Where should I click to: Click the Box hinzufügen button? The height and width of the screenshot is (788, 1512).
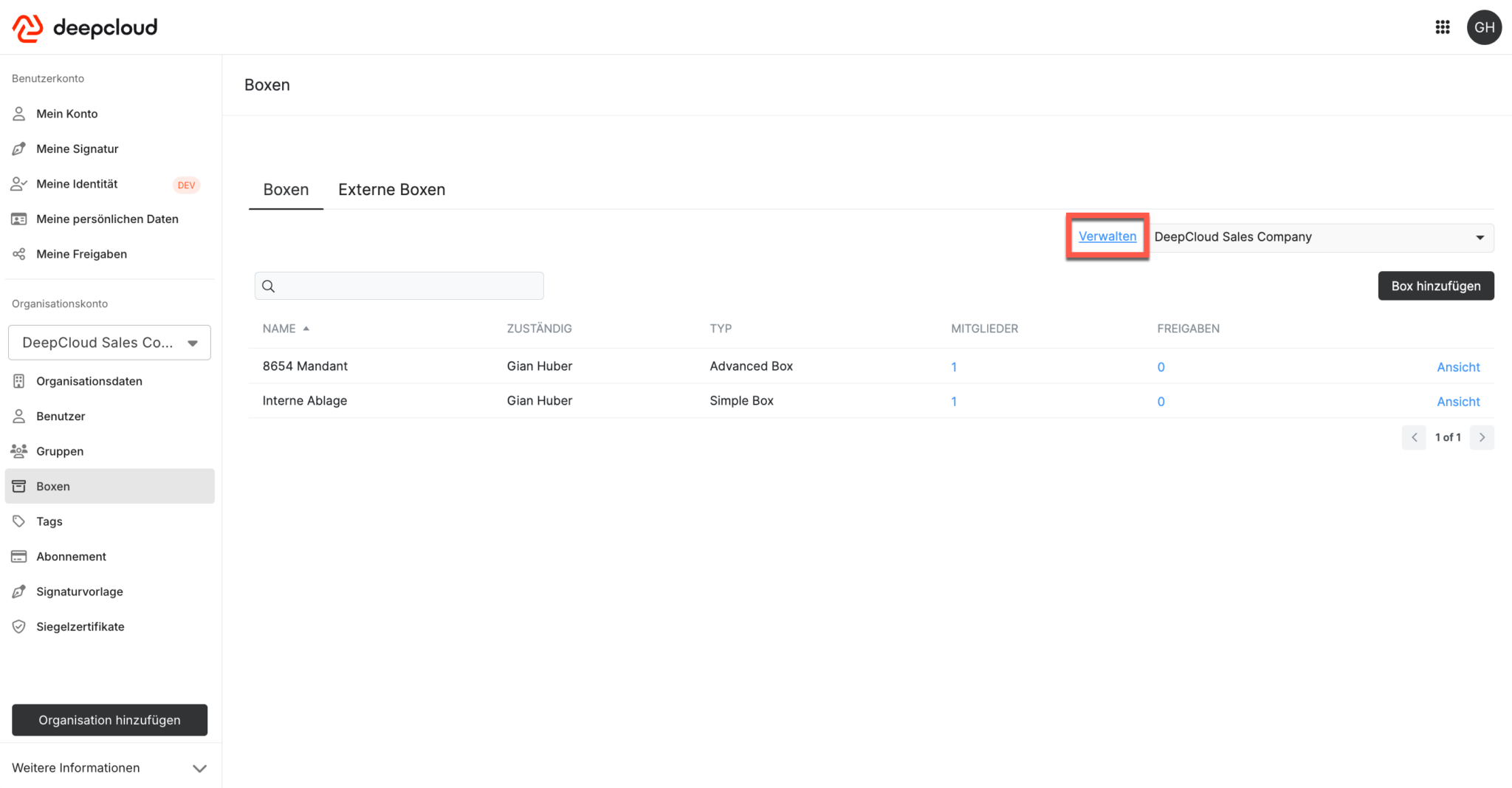1434,286
